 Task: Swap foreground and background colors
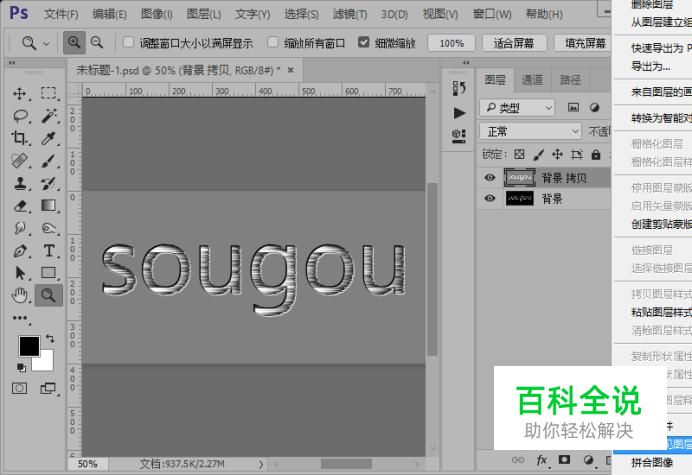(50, 339)
